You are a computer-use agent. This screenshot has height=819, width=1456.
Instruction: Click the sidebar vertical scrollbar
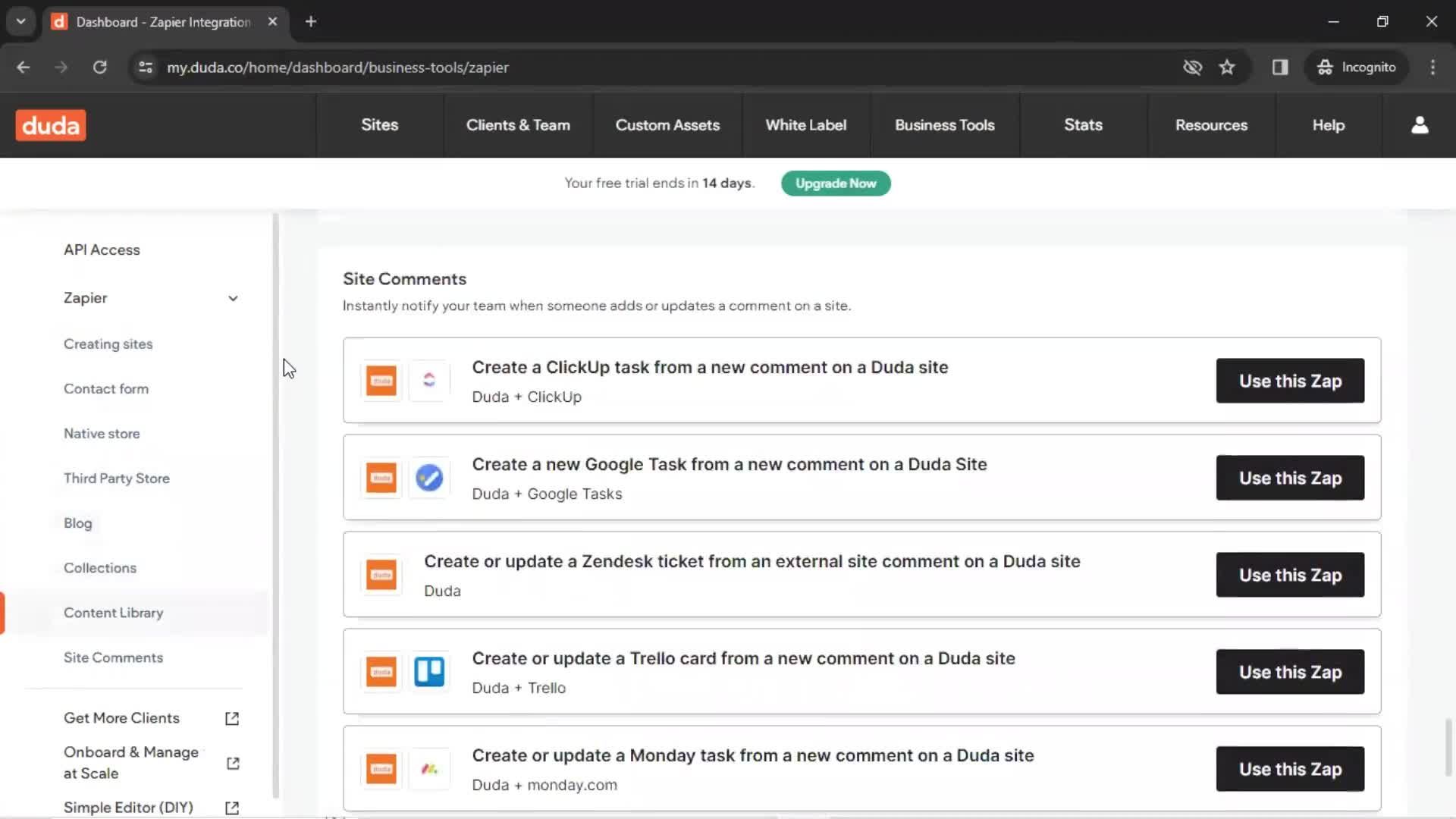(275, 505)
